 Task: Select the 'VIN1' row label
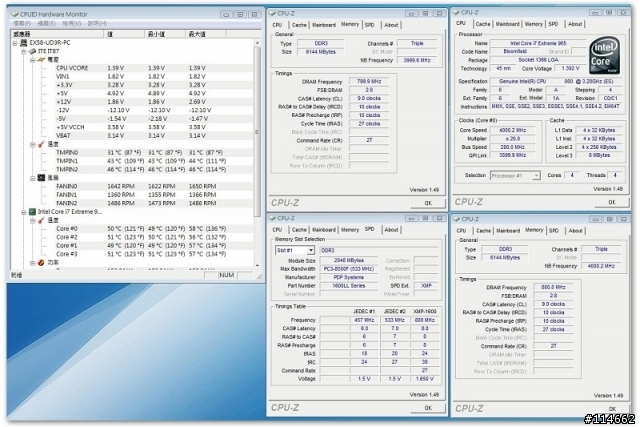point(62,76)
